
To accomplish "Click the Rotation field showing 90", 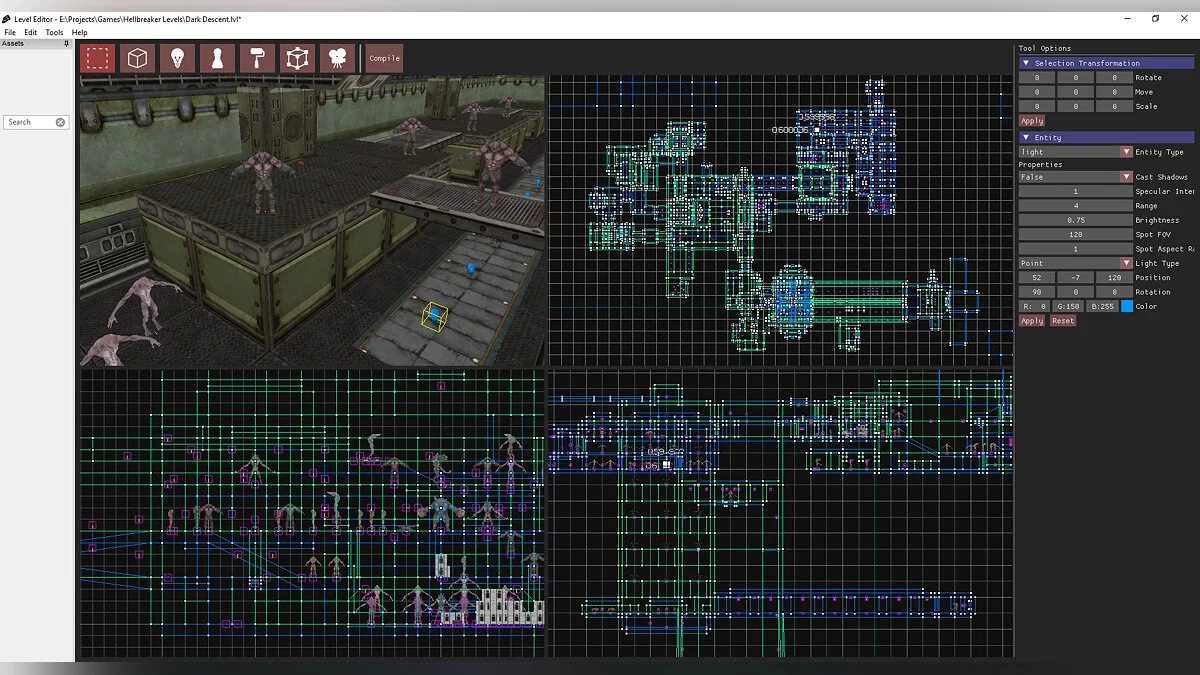I will coord(1037,292).
